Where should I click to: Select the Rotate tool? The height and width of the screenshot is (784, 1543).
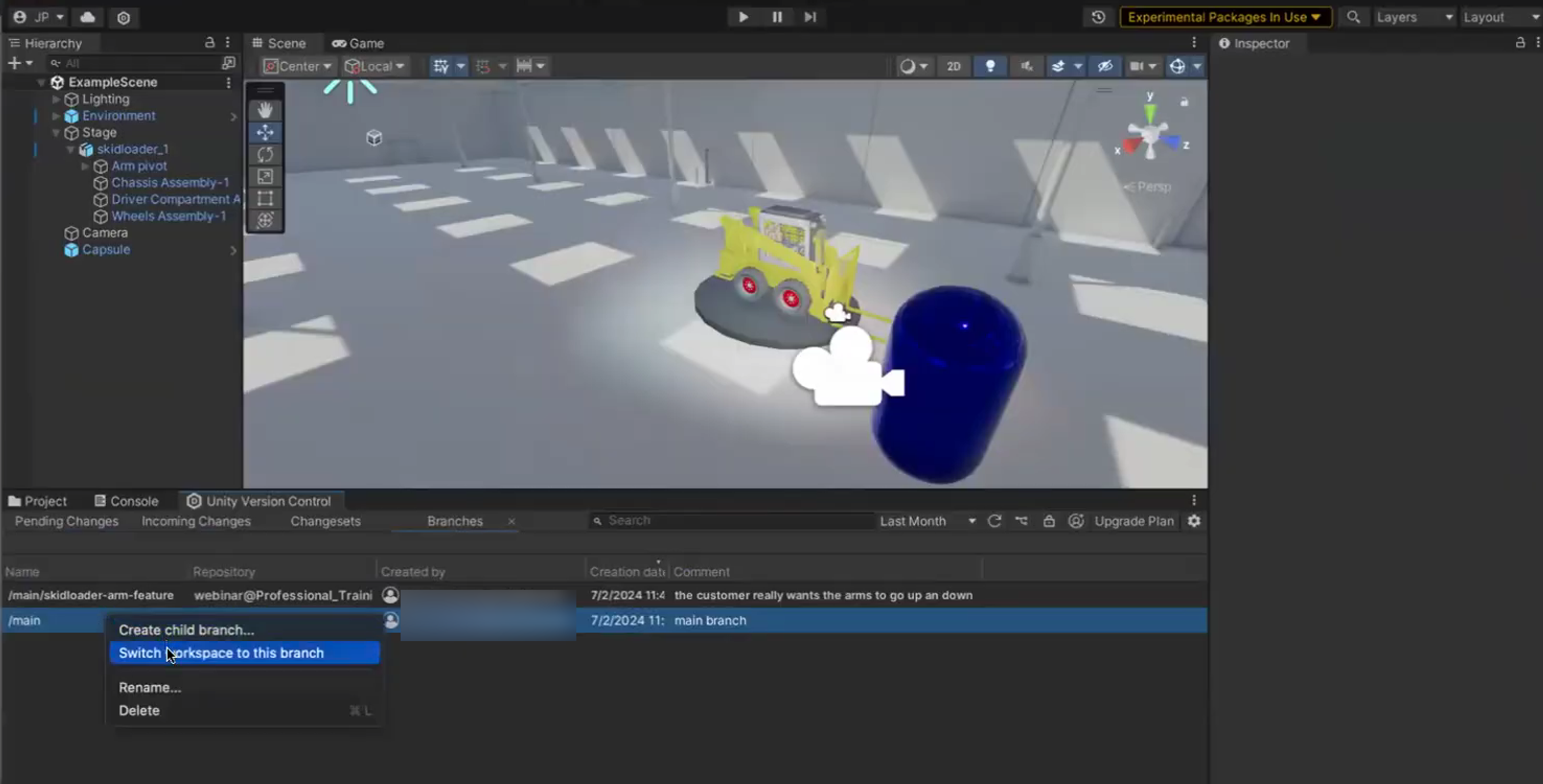[265, 155]
